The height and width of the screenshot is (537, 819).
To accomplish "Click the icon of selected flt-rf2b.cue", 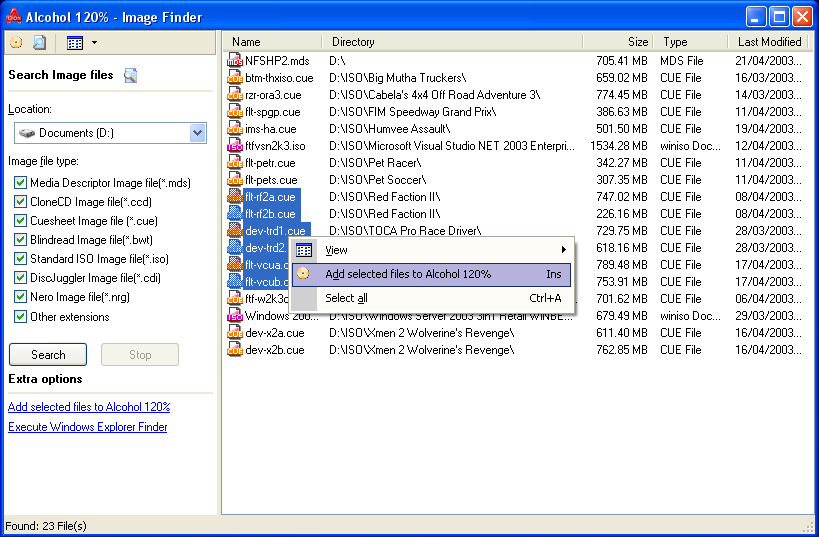I will [x=235, y=214].
